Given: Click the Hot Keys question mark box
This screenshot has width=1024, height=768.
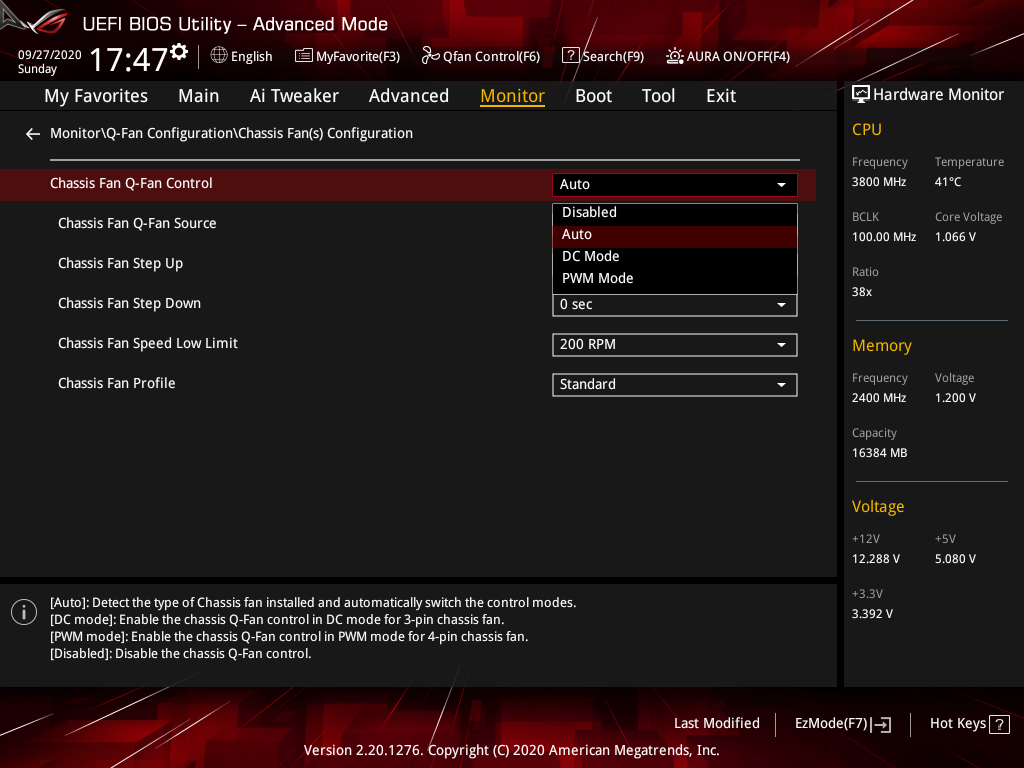Looking at the screenshot, I should coord(999,724).
